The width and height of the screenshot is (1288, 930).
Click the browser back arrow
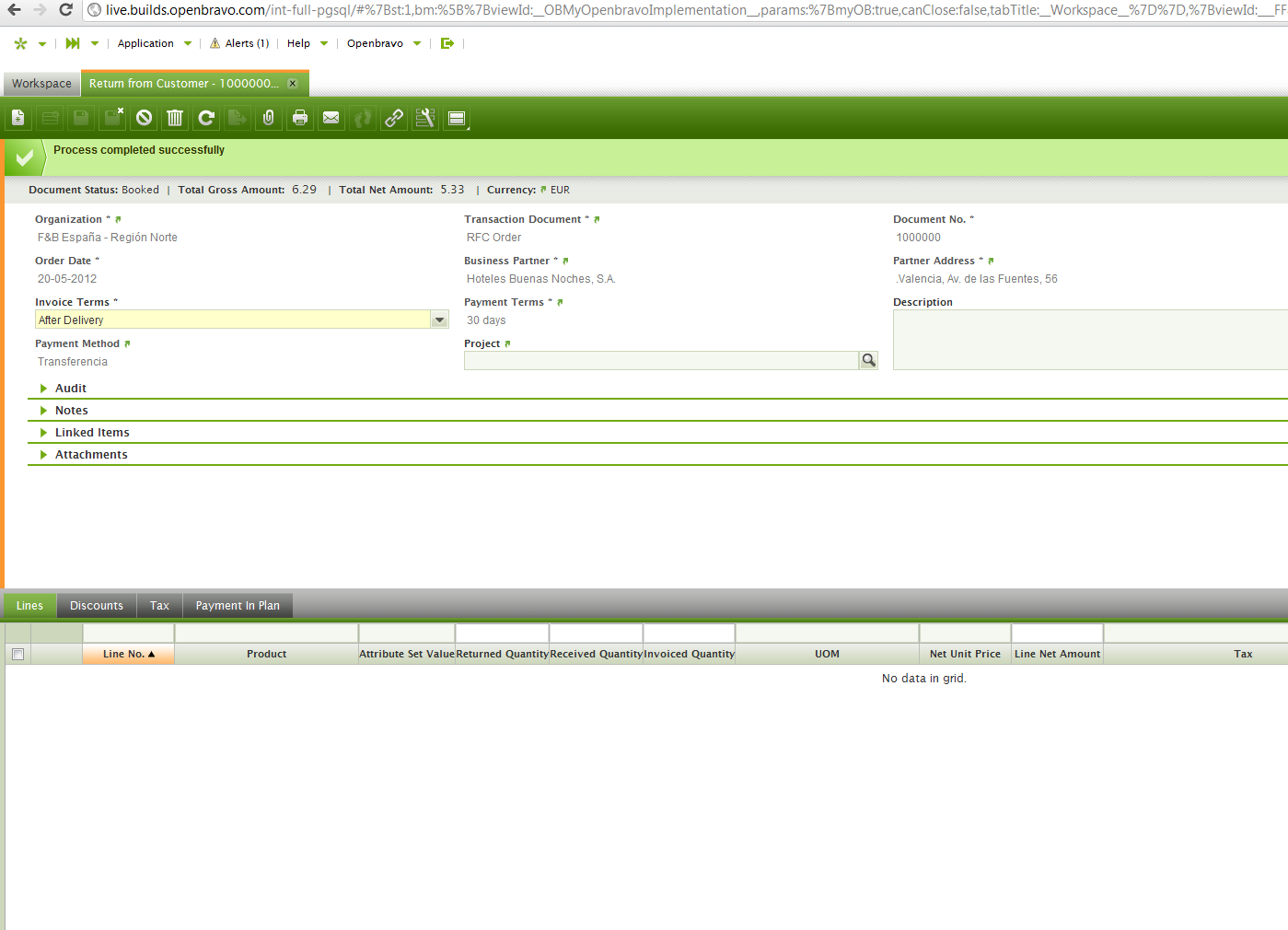click(x=15, y=10)
